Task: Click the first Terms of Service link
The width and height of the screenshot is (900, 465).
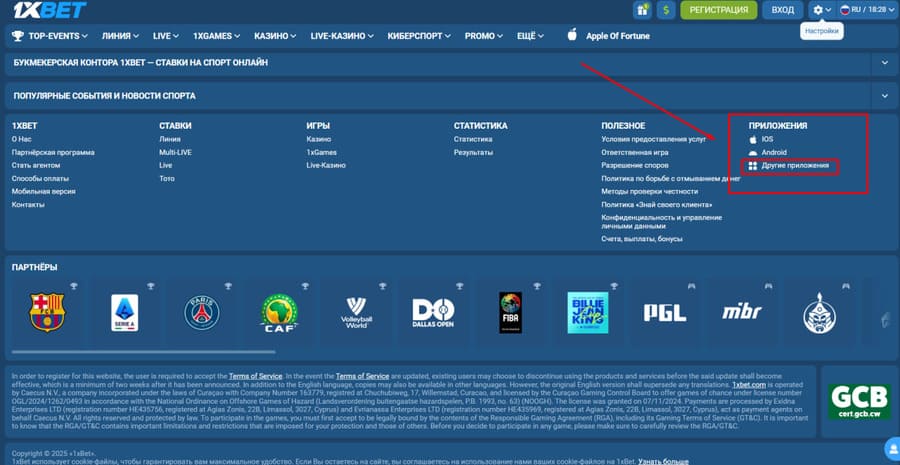Action: 255,376
